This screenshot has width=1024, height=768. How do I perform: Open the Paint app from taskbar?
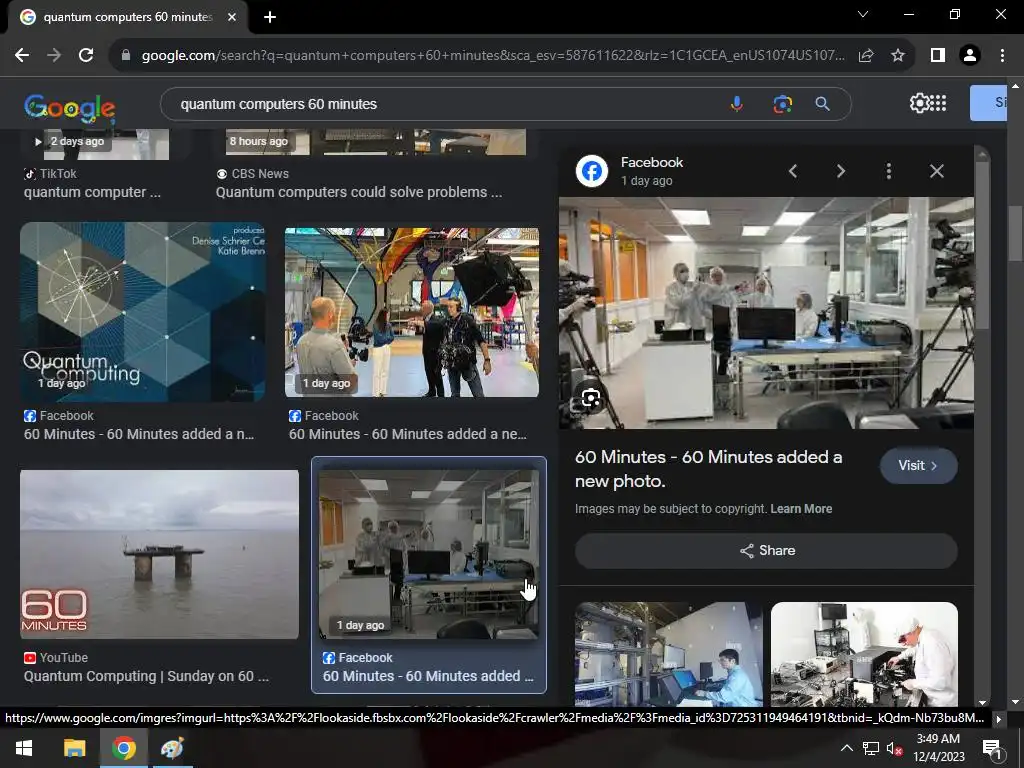pyautogui.click(x=172, y=748)
